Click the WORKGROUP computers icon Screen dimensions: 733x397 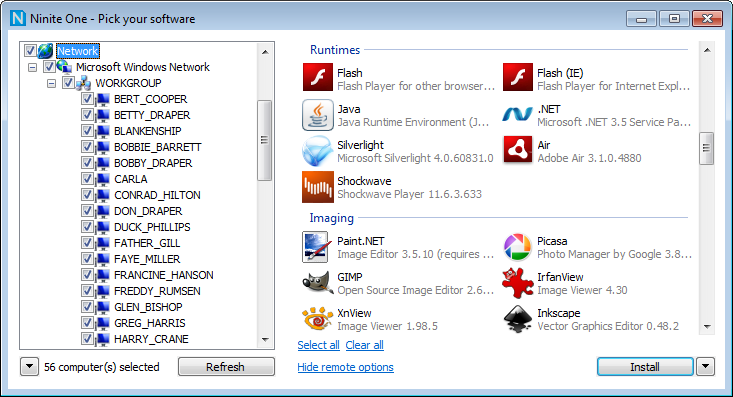point(83,83)
